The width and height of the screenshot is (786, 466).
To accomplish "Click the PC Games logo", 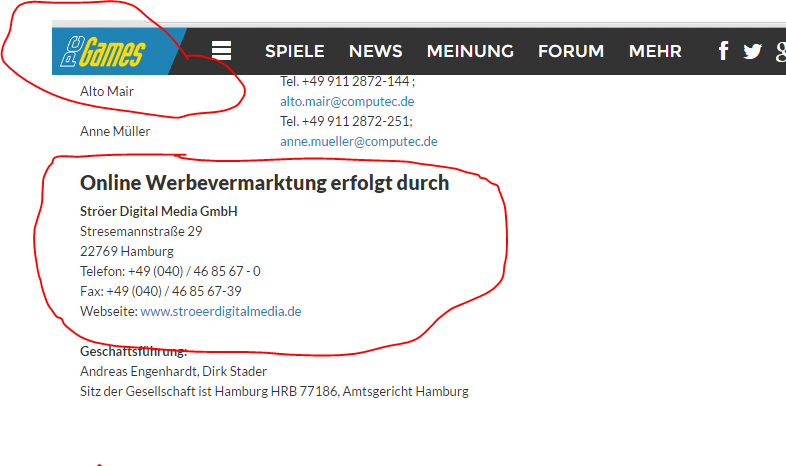I will [104, 51].
